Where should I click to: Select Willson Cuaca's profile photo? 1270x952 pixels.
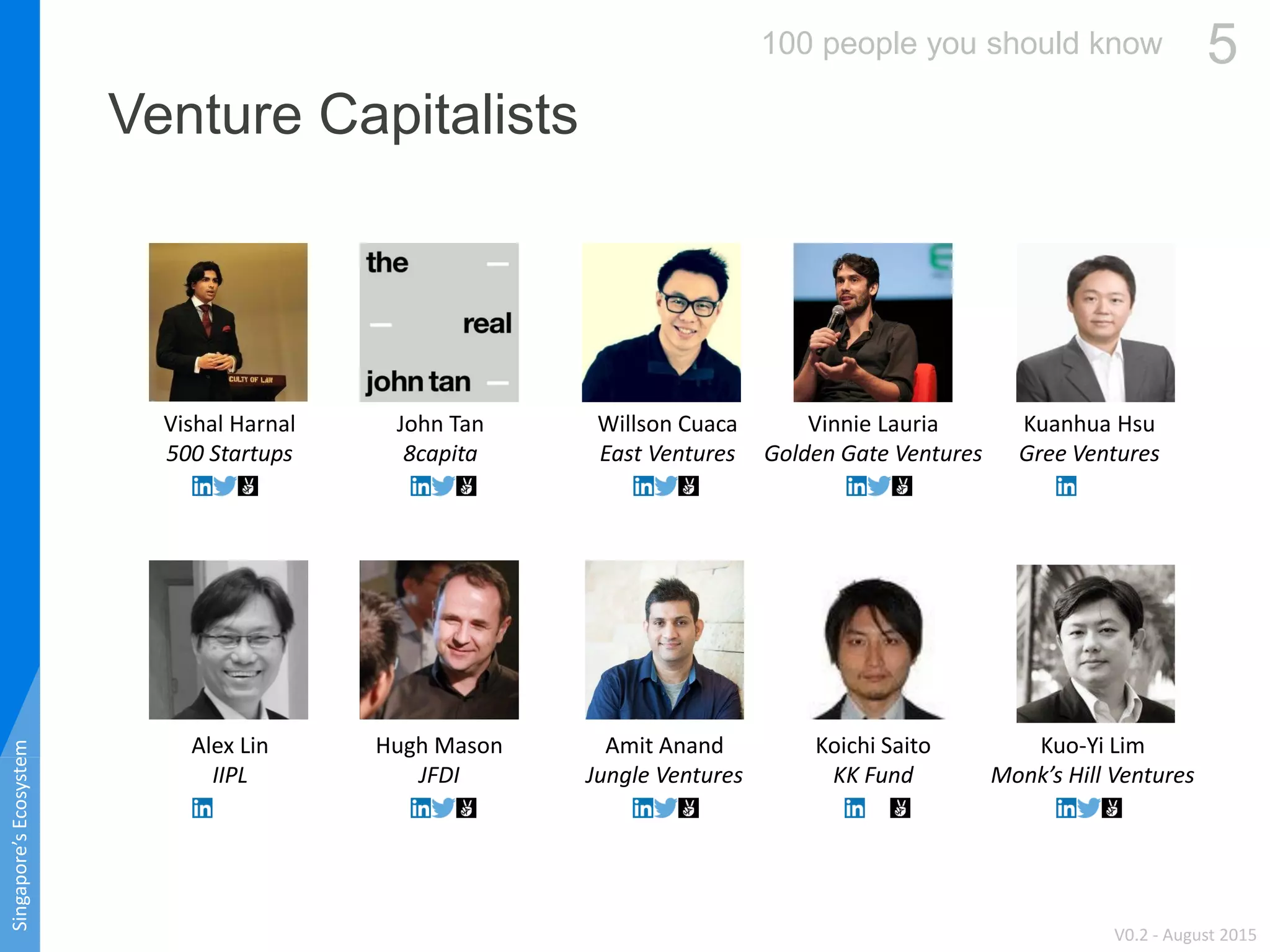point(661,322)
